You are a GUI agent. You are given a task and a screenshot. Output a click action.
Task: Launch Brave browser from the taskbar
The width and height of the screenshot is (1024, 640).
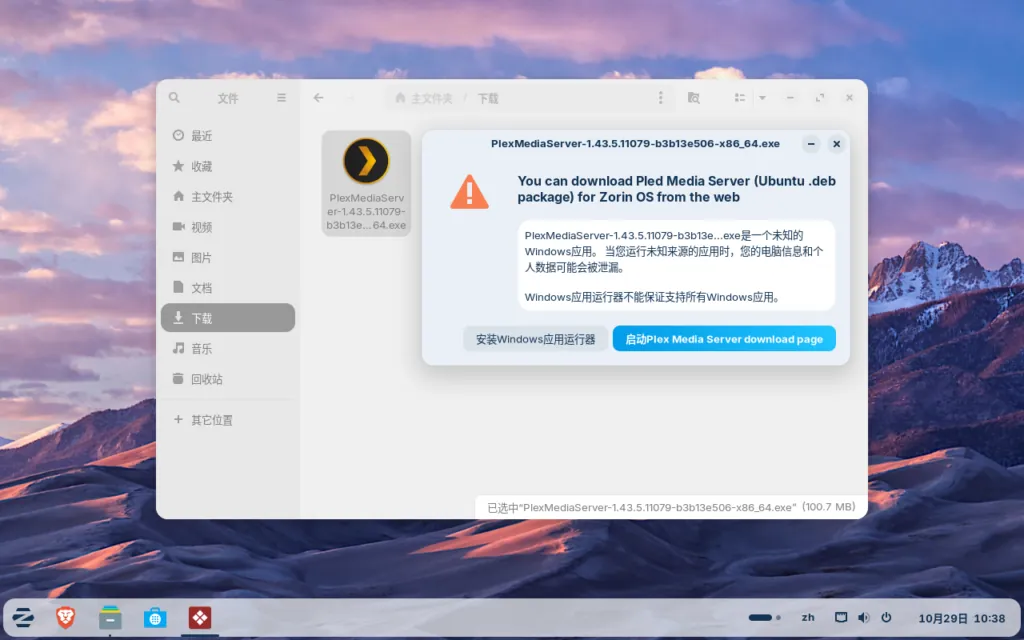[65, 617]
